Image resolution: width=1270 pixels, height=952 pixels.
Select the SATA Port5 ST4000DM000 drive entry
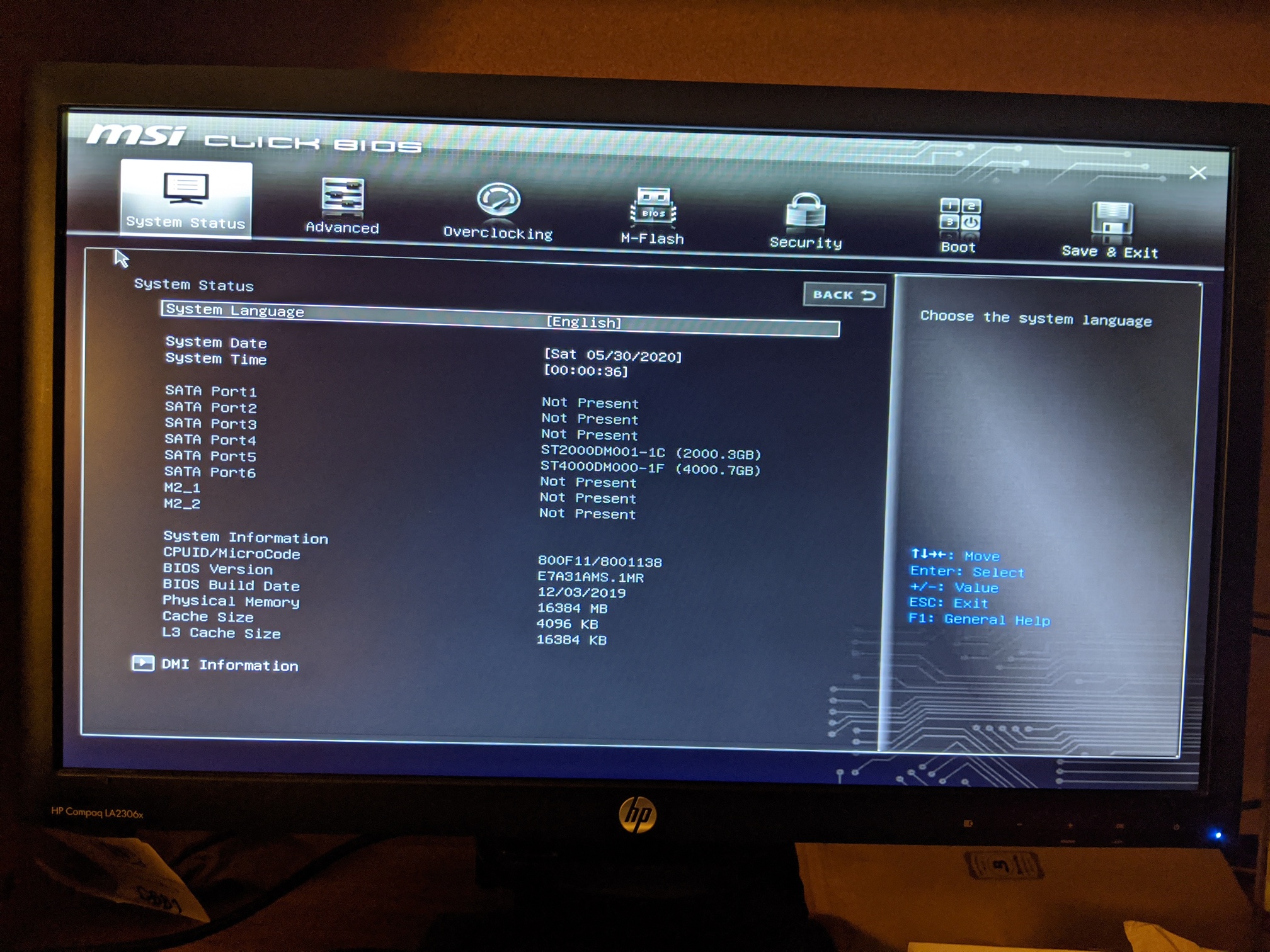[651, 468]
